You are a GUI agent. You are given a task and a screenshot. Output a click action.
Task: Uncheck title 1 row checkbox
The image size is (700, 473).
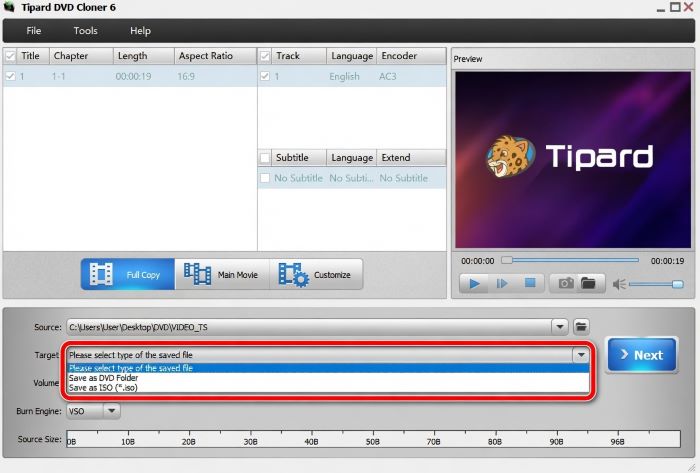pos(10,76)
